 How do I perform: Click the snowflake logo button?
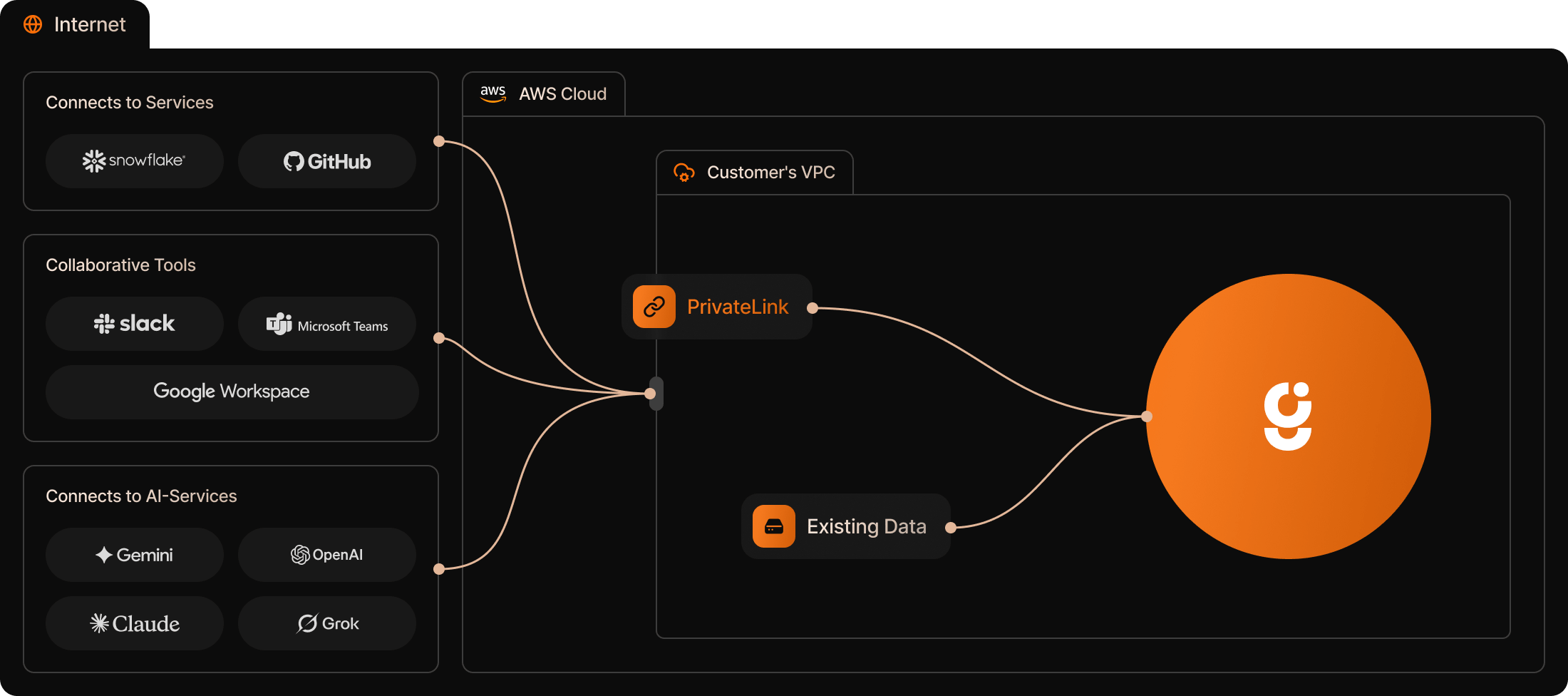click(x=135, y=161)
